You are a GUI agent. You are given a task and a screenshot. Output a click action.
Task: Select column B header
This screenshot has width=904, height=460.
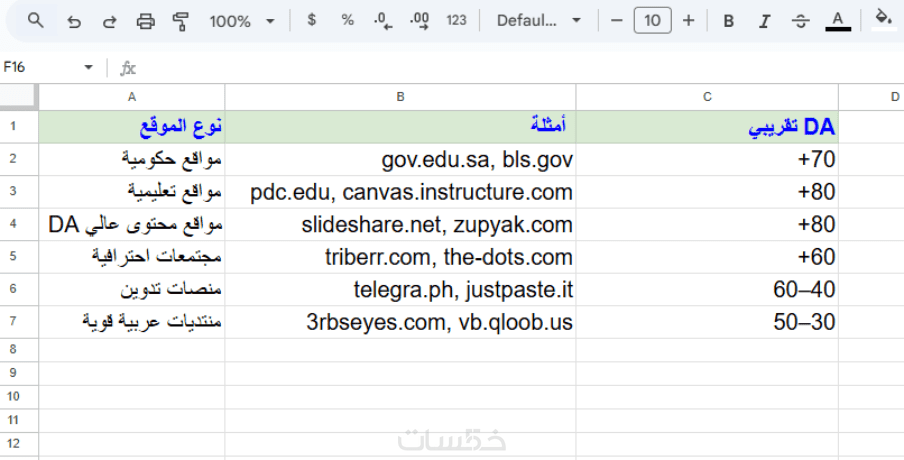coord(400,97)
